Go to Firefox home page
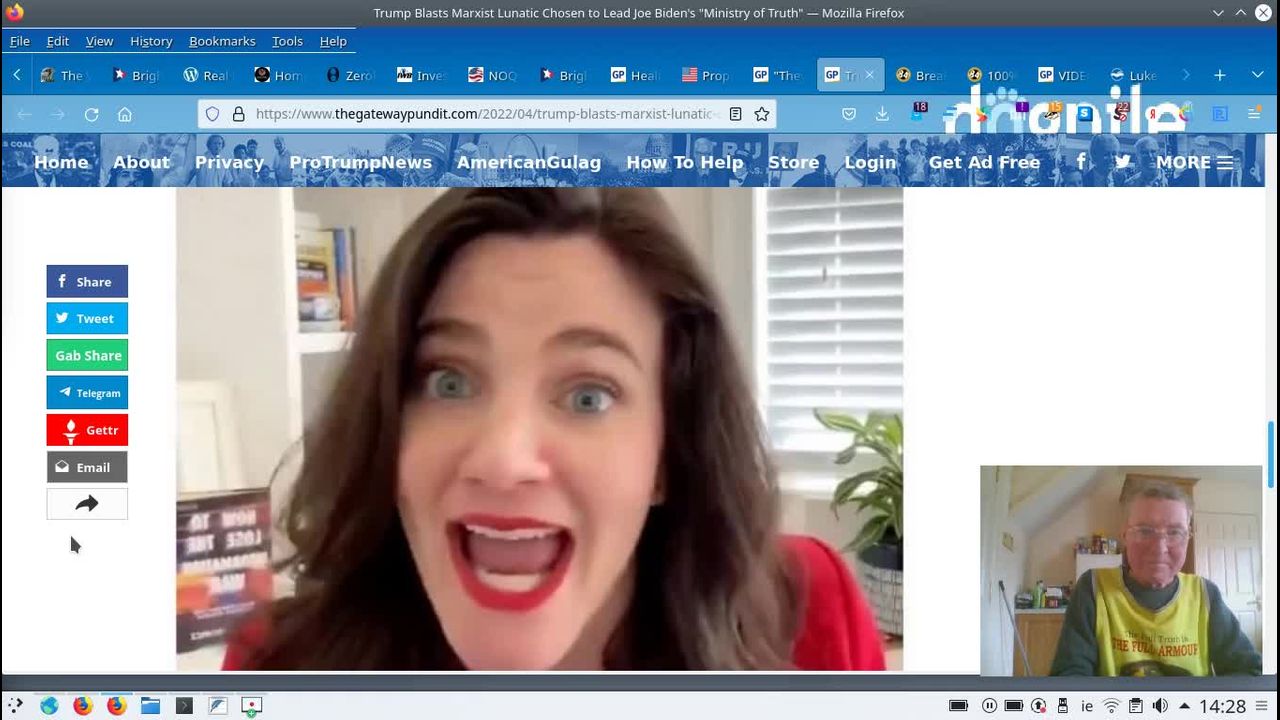This screenshot has width=1280, height=720. coord(125,114)
